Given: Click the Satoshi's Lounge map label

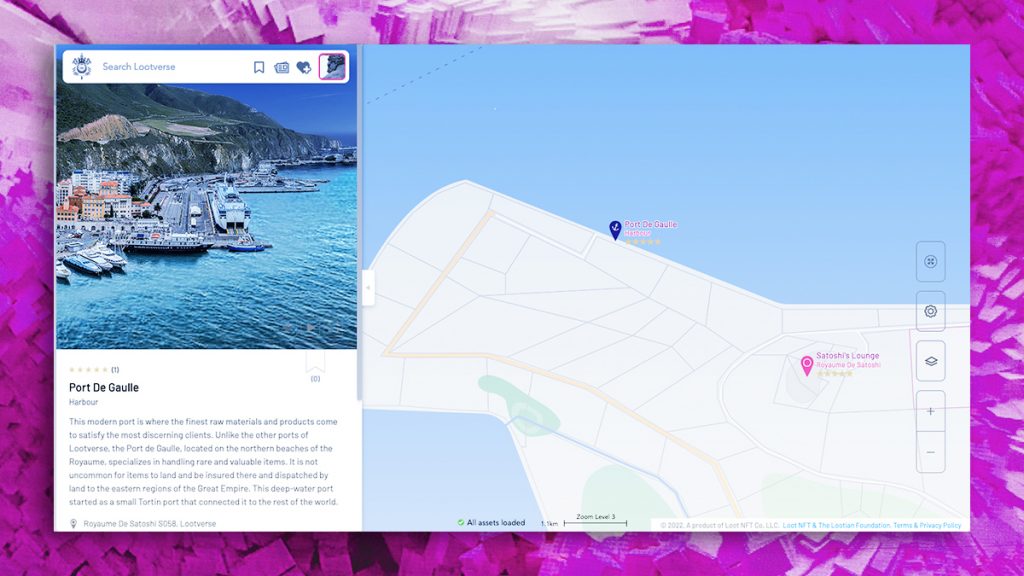Looking at the screenshot, I should coord(848,356).
